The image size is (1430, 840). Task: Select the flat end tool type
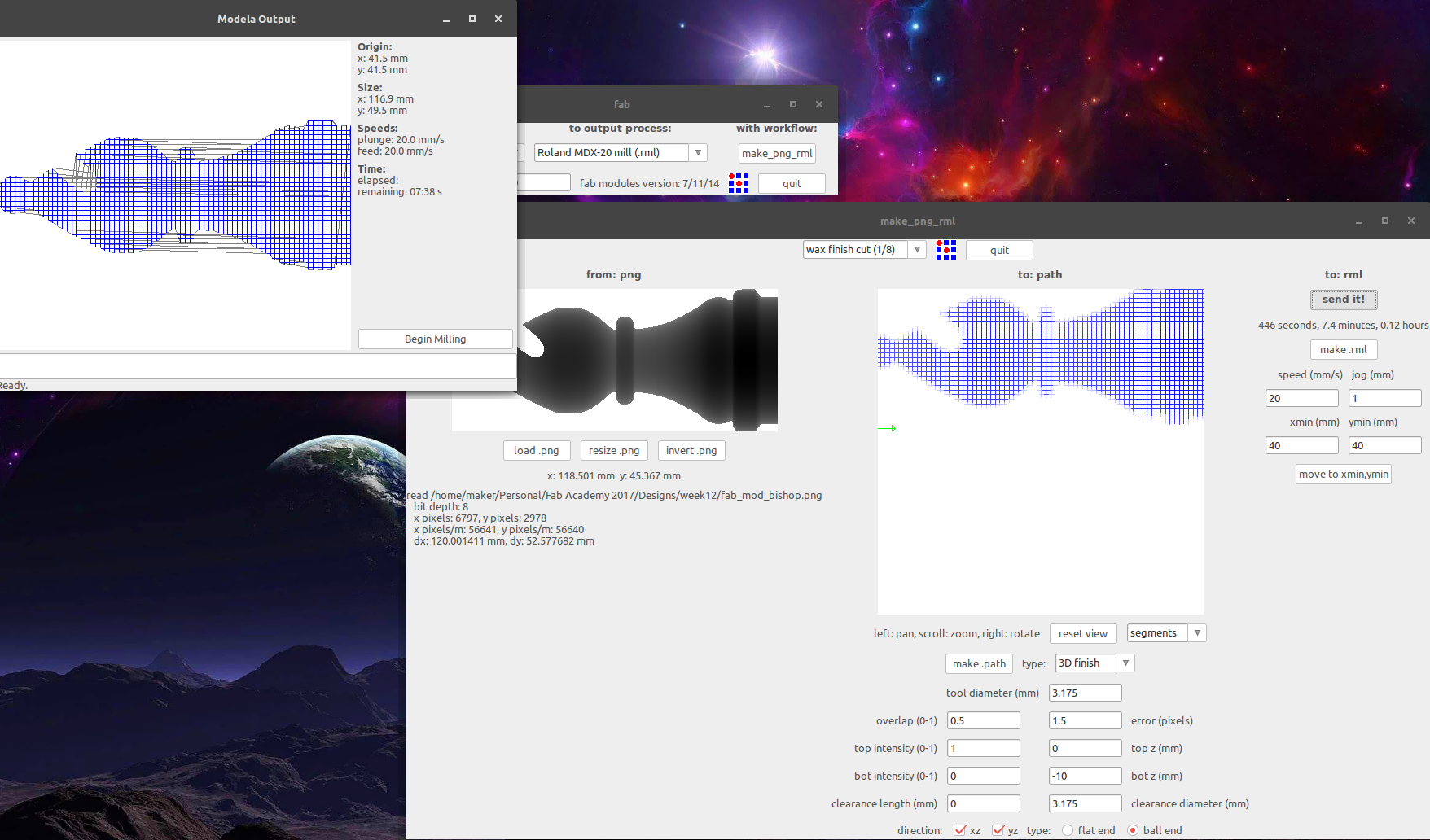(1068, 830)
